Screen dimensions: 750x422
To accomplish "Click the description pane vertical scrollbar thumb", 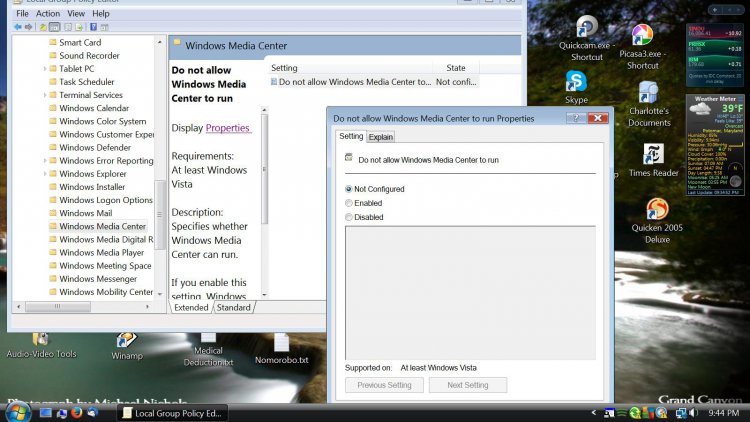I will coord(264,169).
